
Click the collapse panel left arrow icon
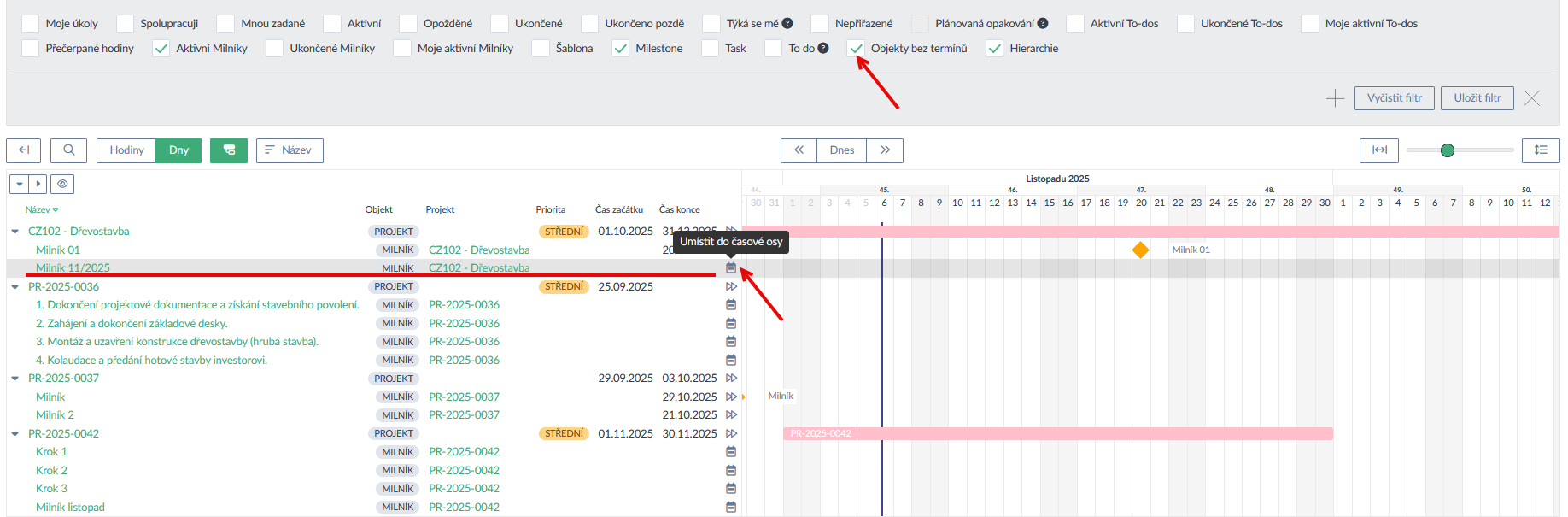(24, 150)
